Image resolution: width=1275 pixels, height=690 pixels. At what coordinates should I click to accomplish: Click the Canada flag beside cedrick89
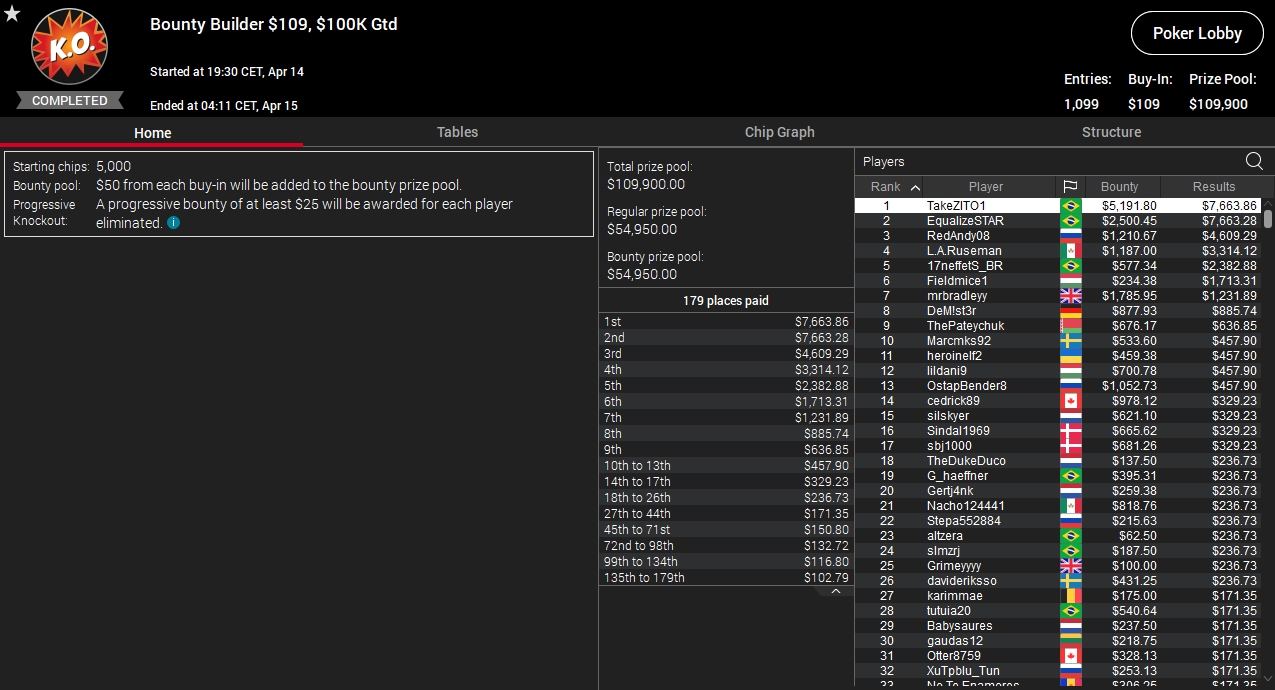[x=1070, y=401]
